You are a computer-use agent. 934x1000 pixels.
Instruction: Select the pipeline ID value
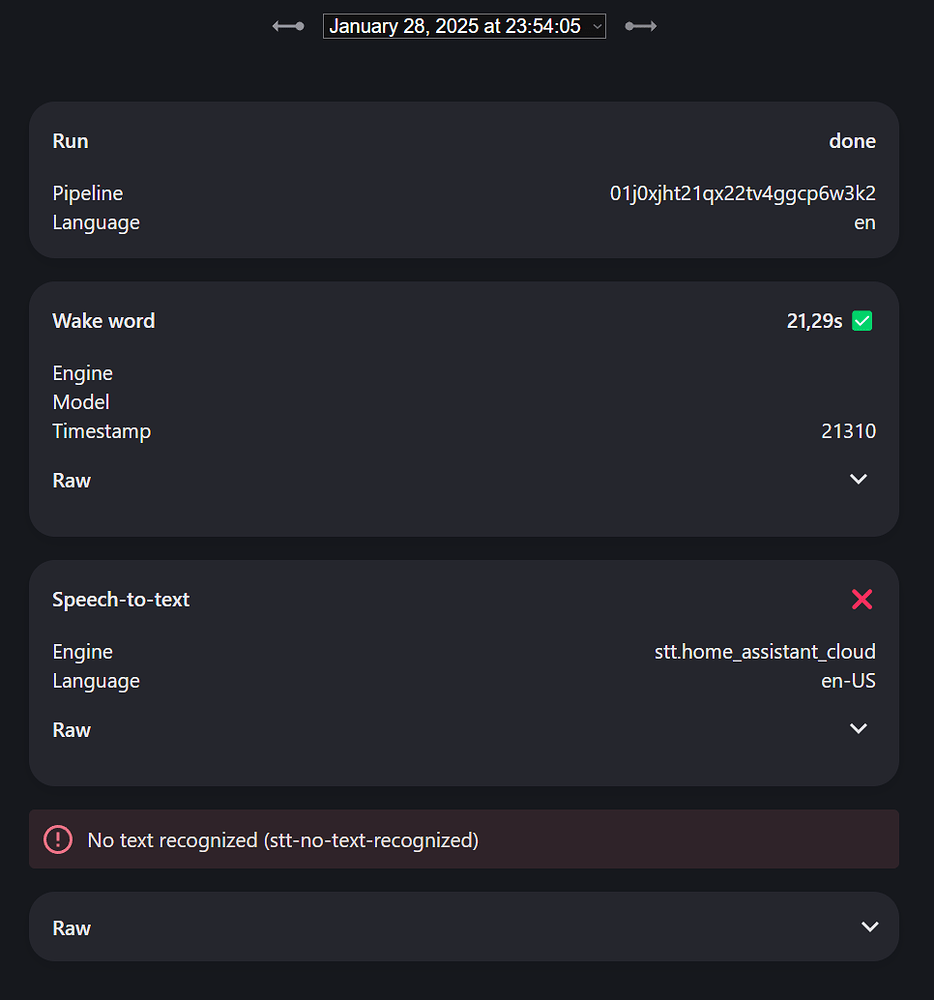(x=742, y=193)
